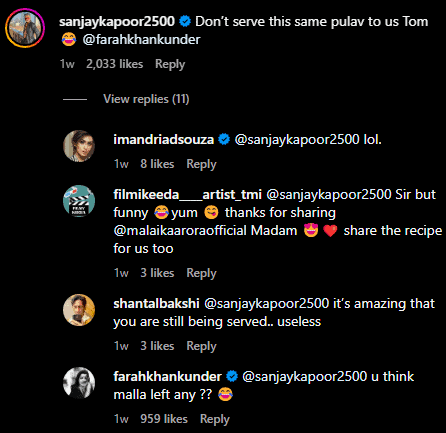
Task: Click verified badge next to farahkhankunder username
Action: [x=232, y=377]
